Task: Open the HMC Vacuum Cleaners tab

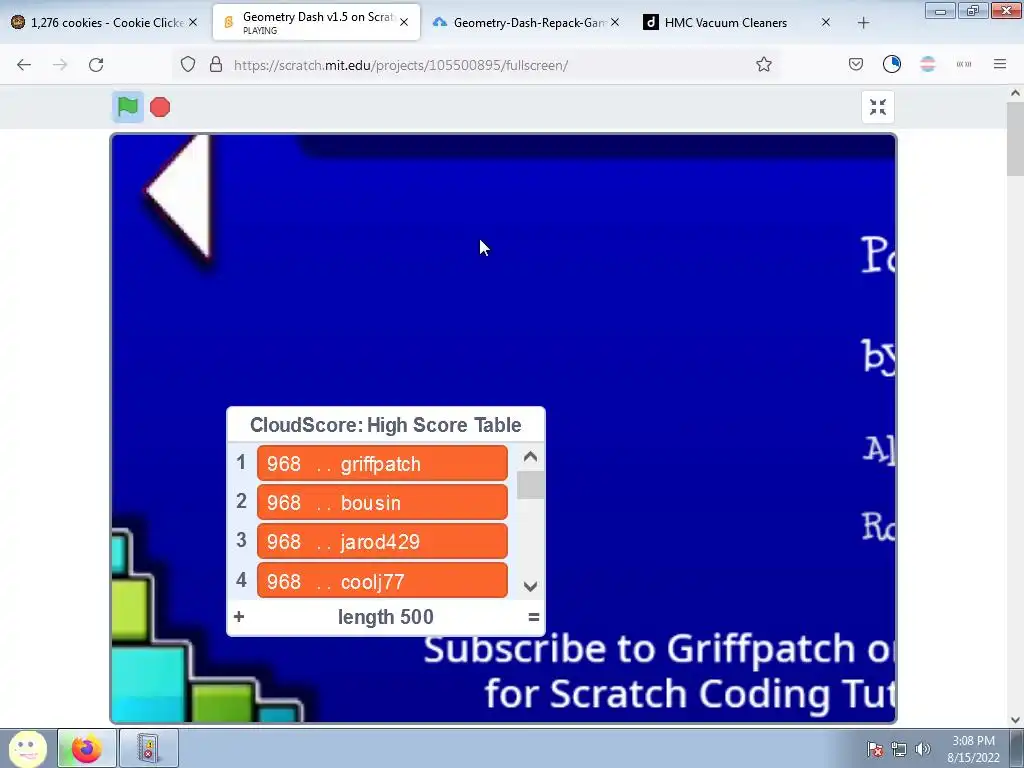Action: click(738, 22)
